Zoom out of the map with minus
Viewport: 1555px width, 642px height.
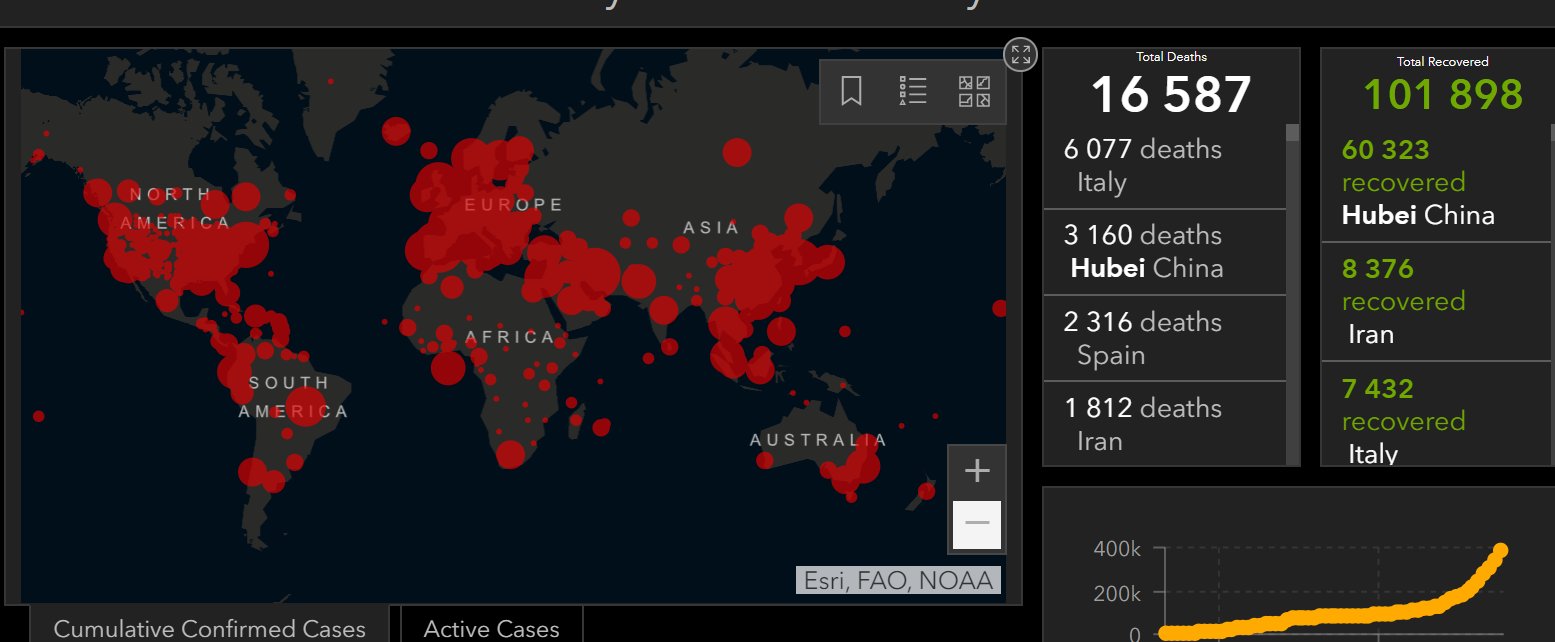[977, 524]
